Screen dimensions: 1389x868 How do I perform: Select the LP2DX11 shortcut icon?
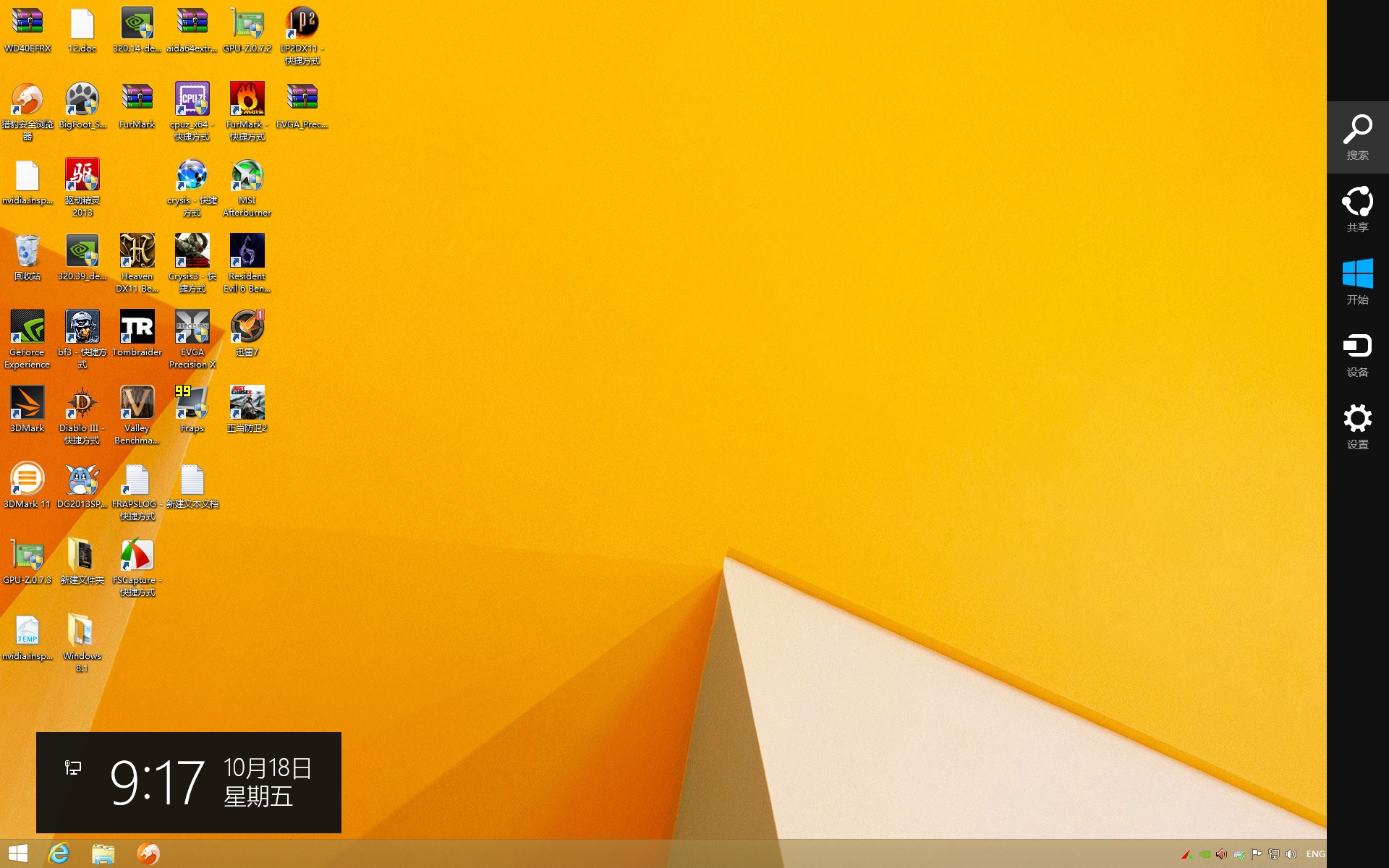pyautogui.click(x=302, y=36)
